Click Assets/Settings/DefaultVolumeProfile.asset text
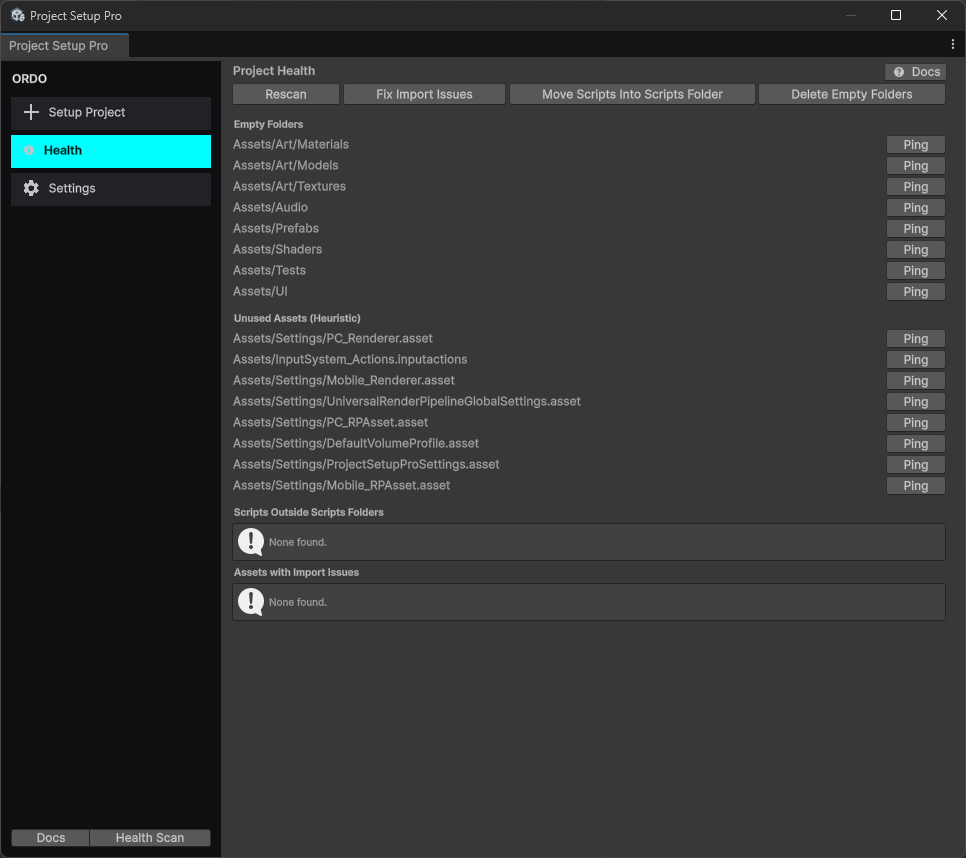 (355, 443)
